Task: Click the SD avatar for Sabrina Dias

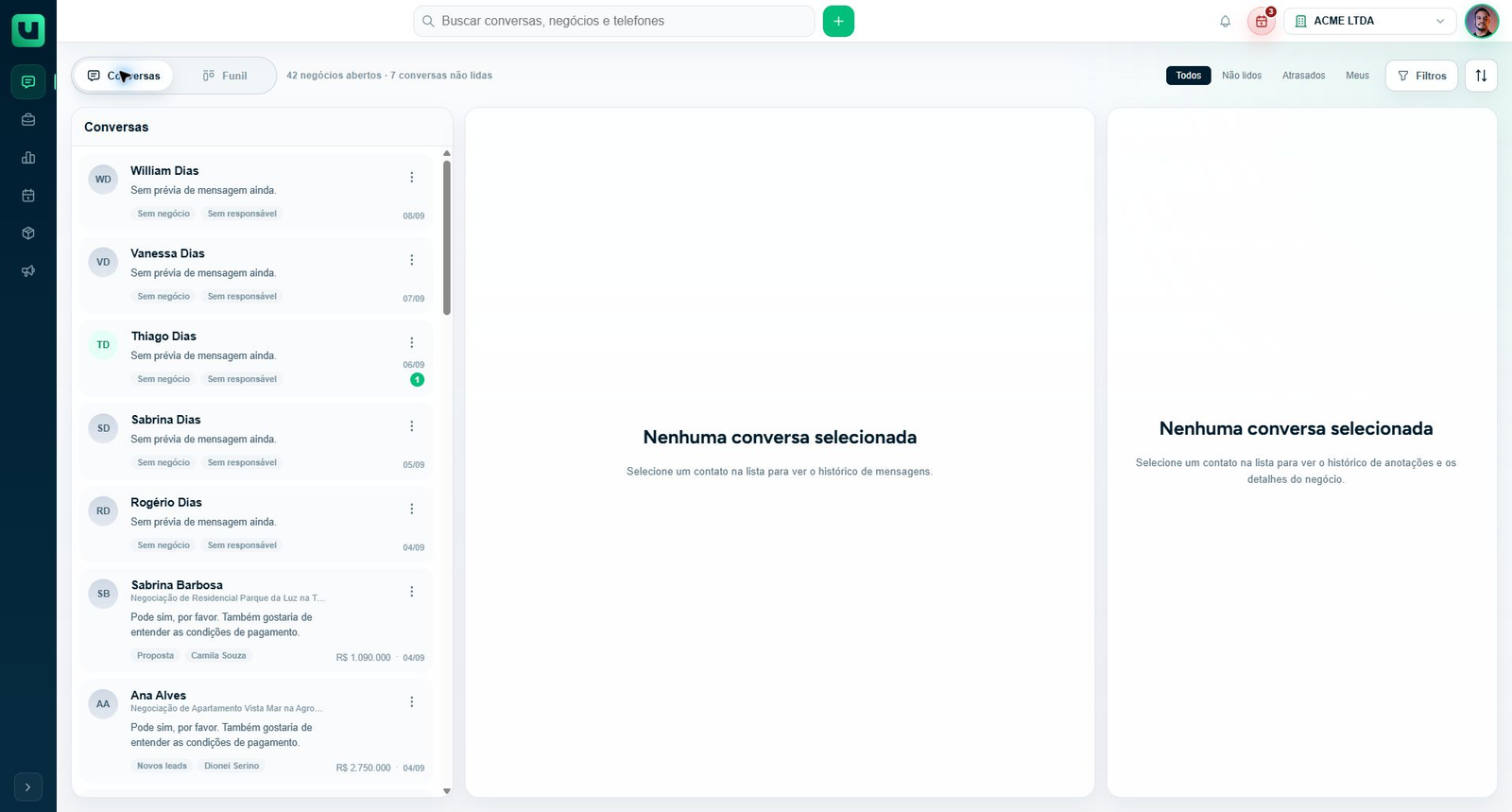Action: 103,428
